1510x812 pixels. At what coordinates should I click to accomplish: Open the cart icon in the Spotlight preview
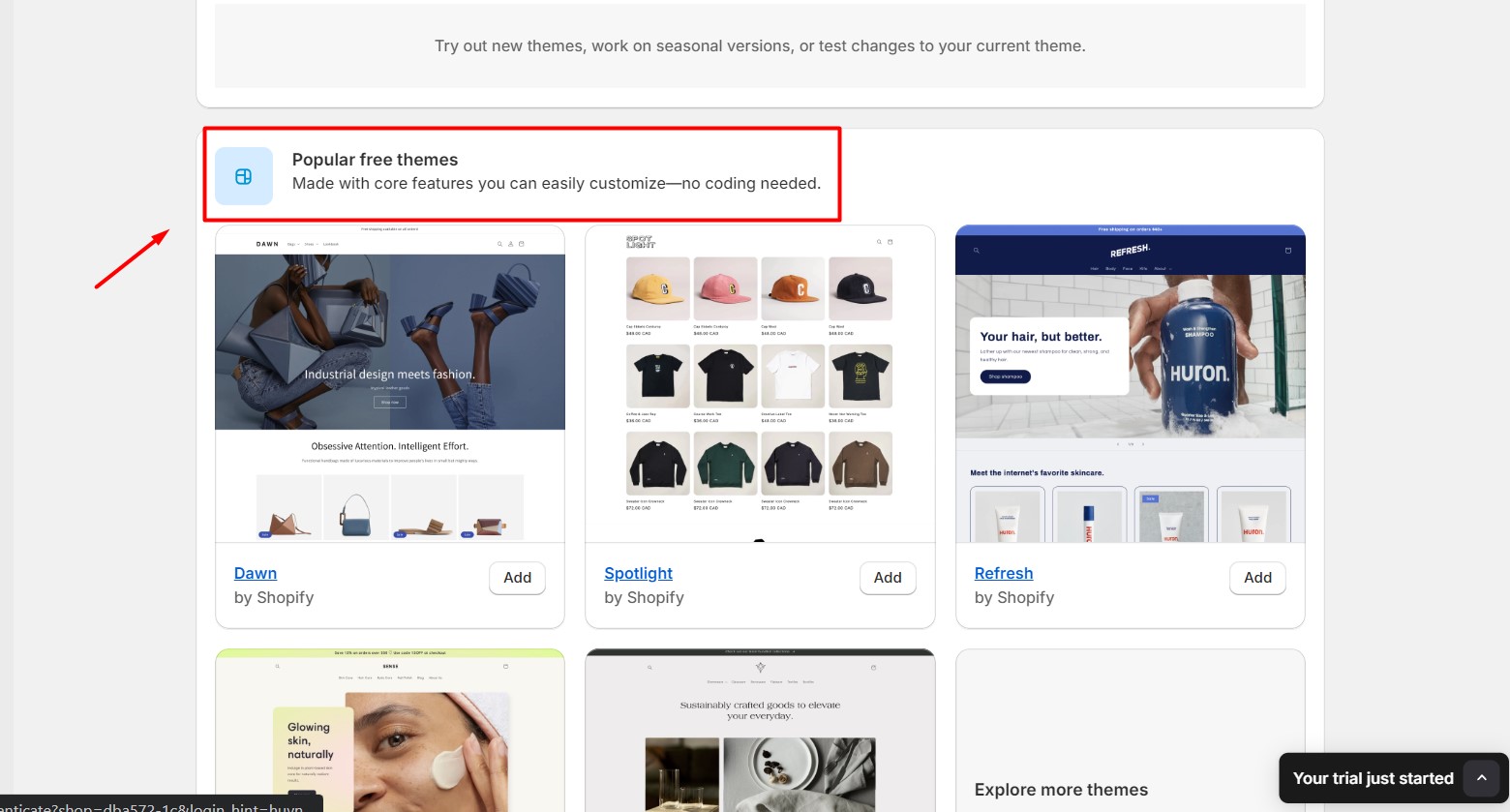point(891,242)
